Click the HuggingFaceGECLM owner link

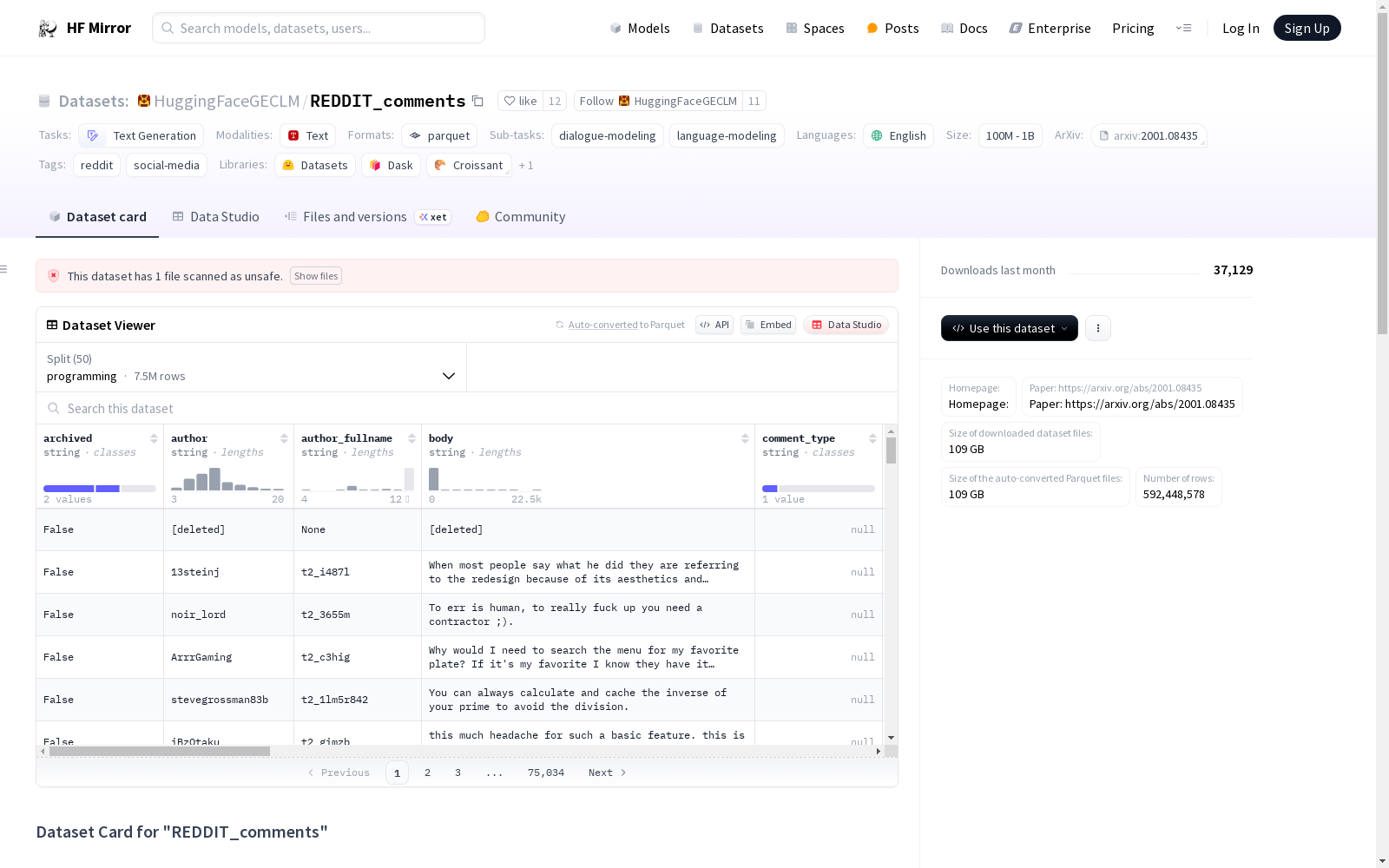(x=227, y=101)
